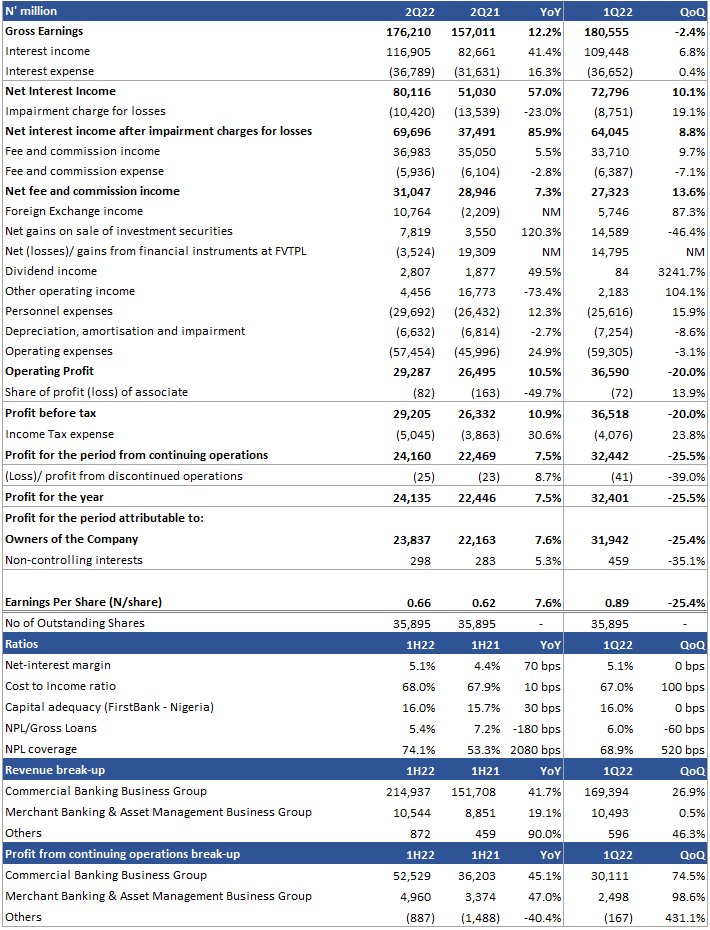Click the NPL coverage row label
This screenshot has width=710, height=930.
coord(41,749)
